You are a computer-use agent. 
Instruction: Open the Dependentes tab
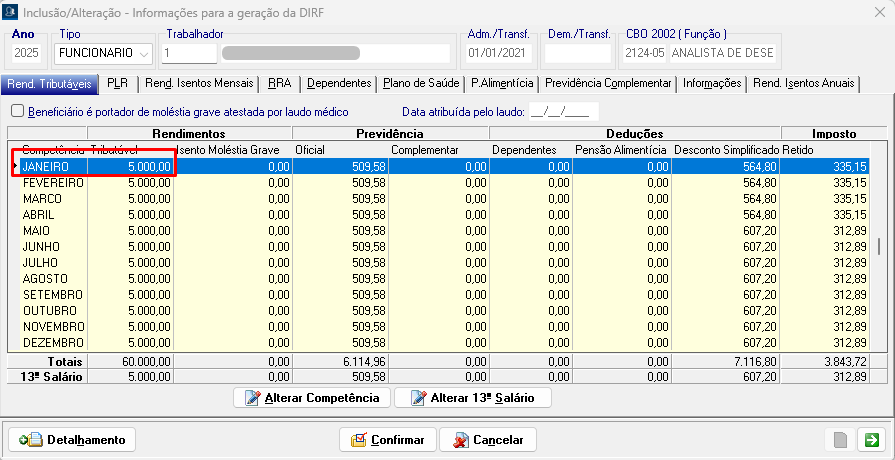pos(339,84)
